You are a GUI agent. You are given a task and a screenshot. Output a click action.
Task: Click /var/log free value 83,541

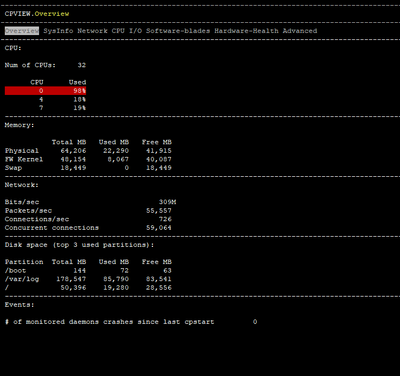tap(159, 279)
